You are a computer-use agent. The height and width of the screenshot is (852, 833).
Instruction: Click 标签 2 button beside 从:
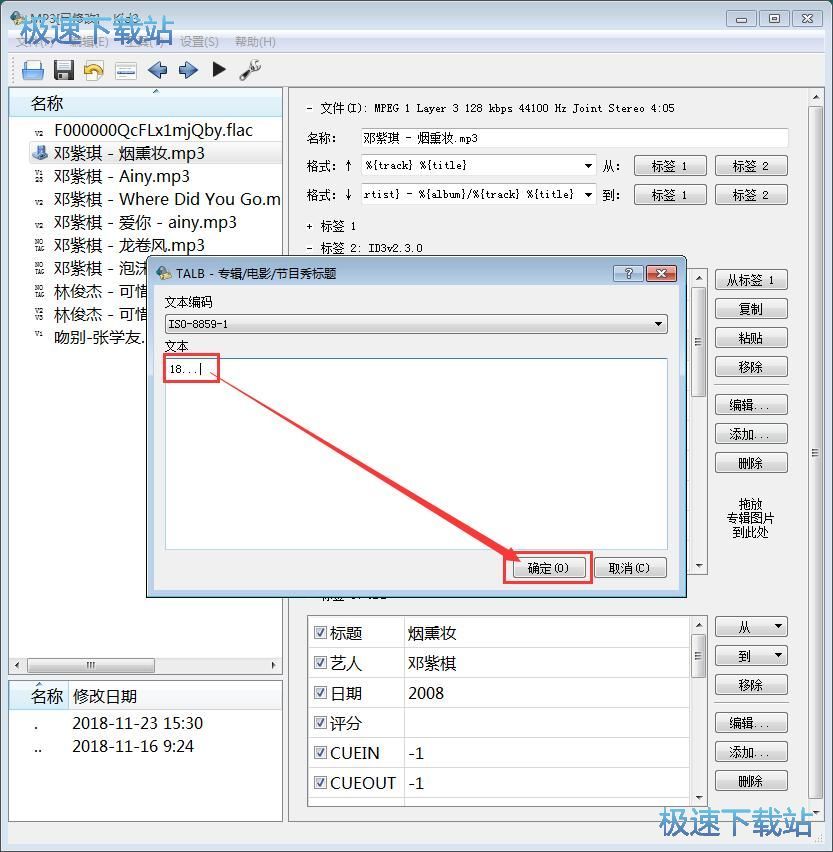(751, 166)
